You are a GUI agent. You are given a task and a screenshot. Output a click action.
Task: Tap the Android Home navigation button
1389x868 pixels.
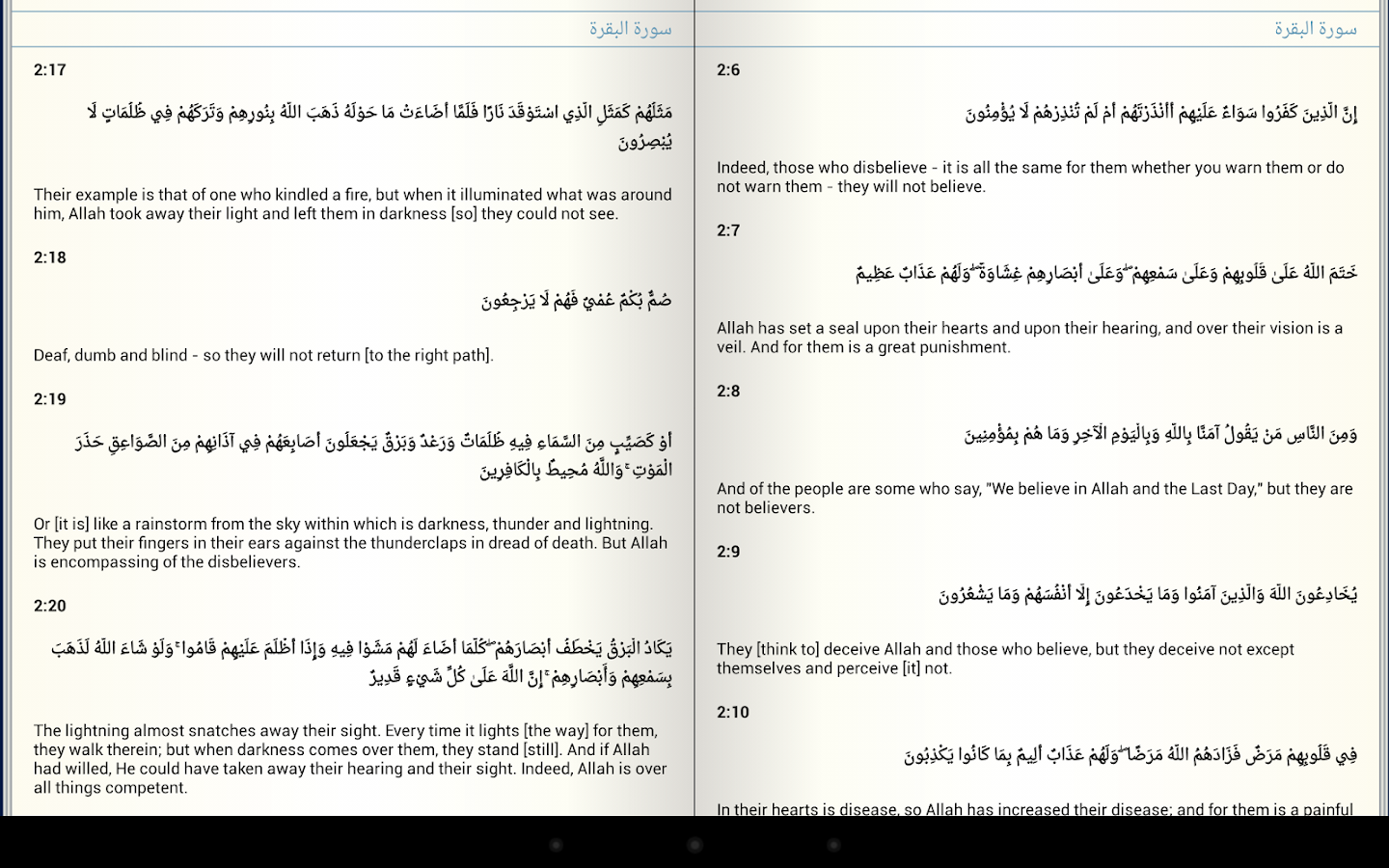[694, 843]
